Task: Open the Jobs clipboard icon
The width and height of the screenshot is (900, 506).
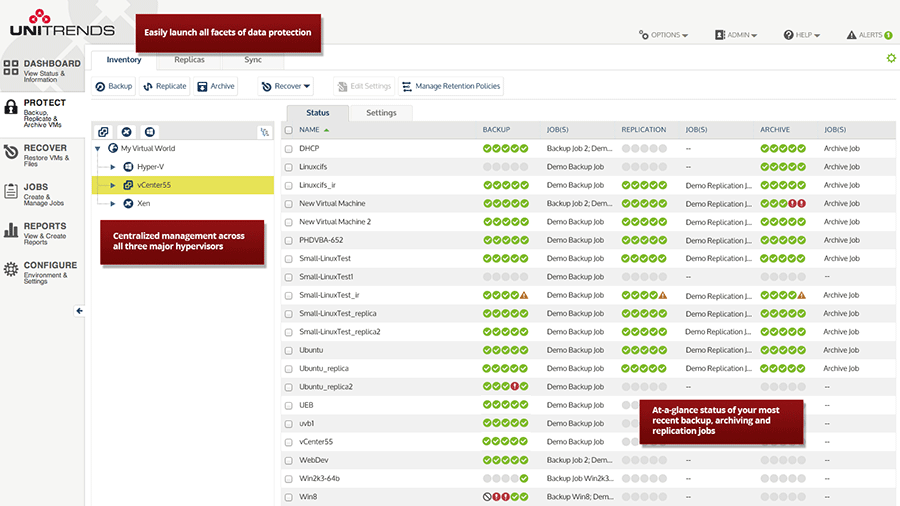Action: tap(10, 191)
